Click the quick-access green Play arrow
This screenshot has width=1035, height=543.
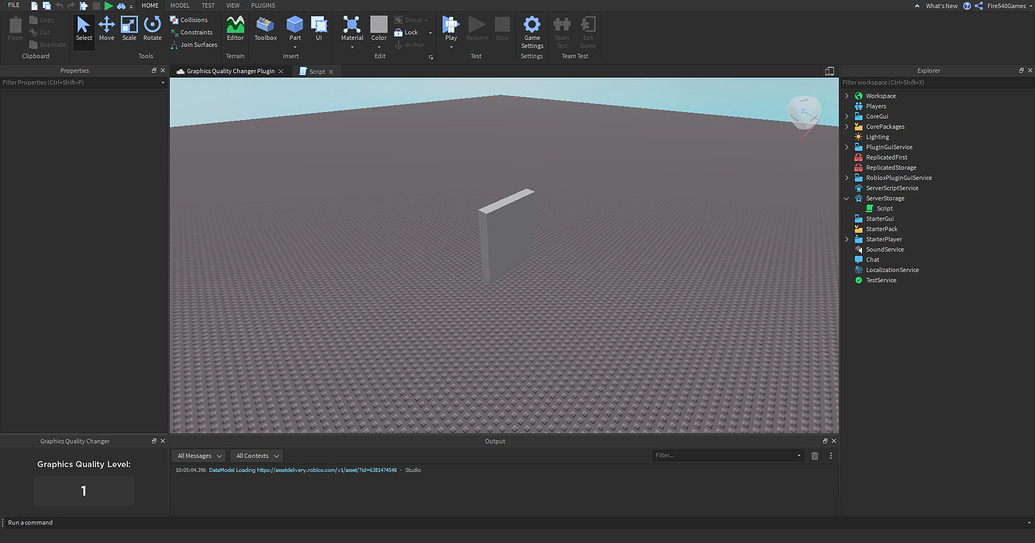(x=108, y=5)
